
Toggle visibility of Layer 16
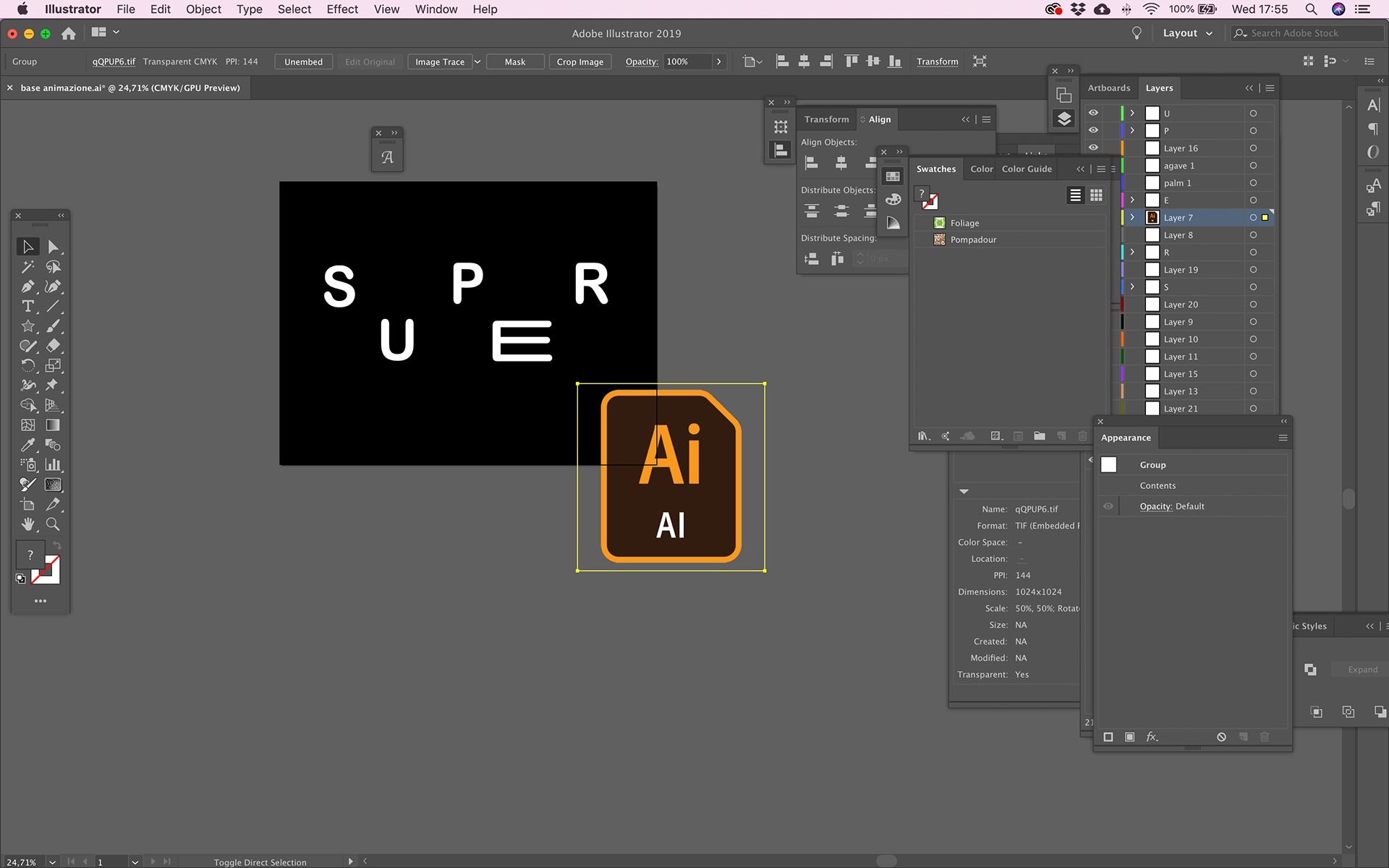coord(1093,148)
